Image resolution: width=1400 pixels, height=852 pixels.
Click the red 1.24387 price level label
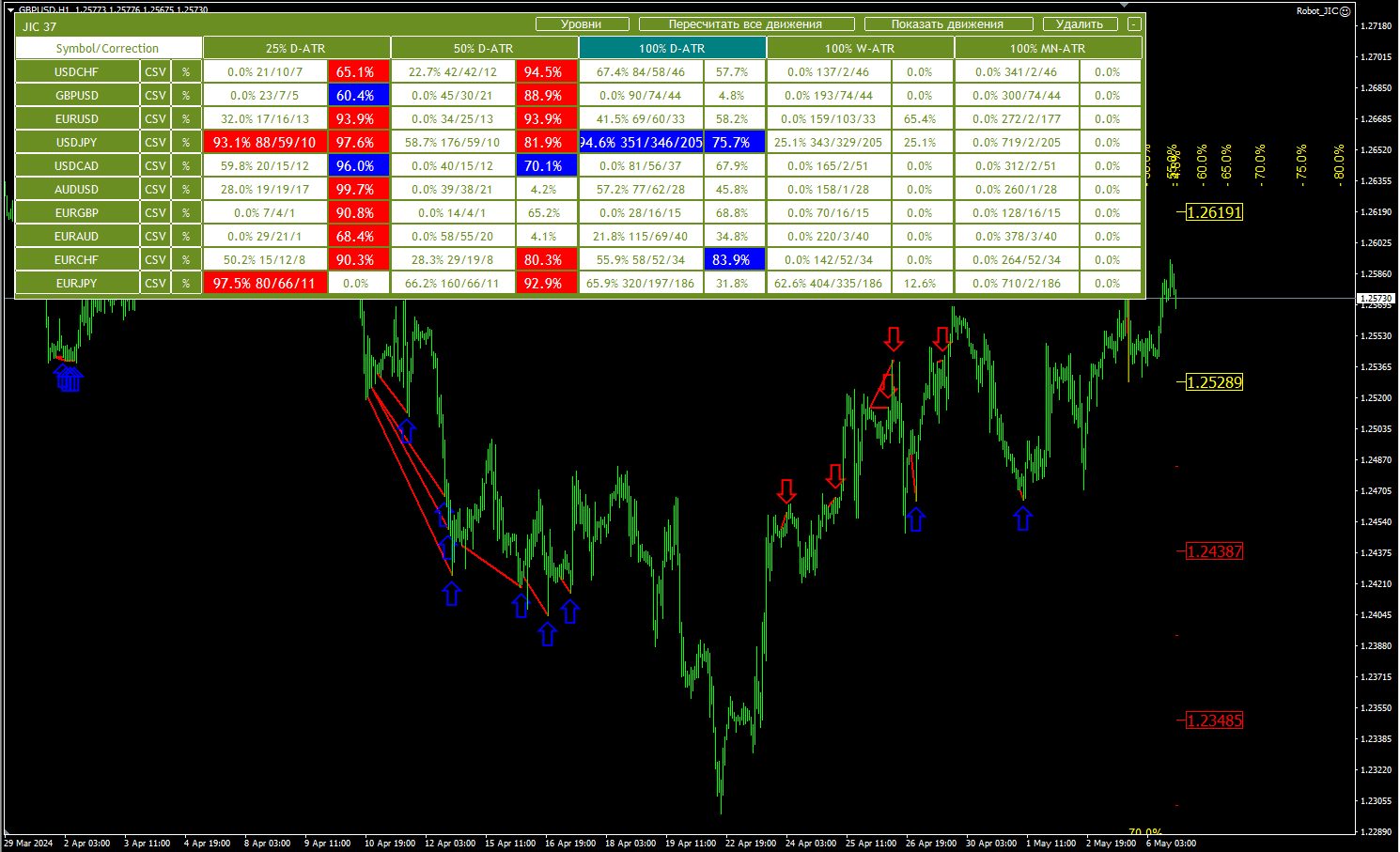(x=1215, y=551)
